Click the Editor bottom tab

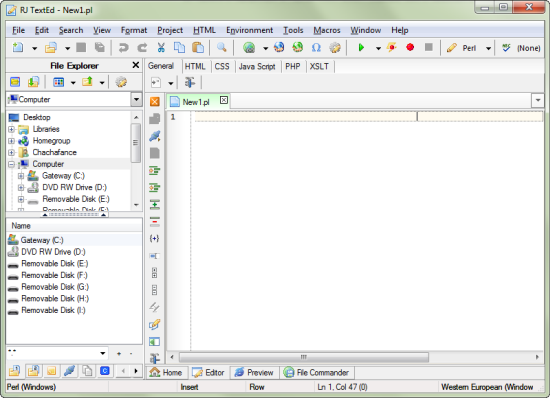pyautogui.click(x=208, y=372)
